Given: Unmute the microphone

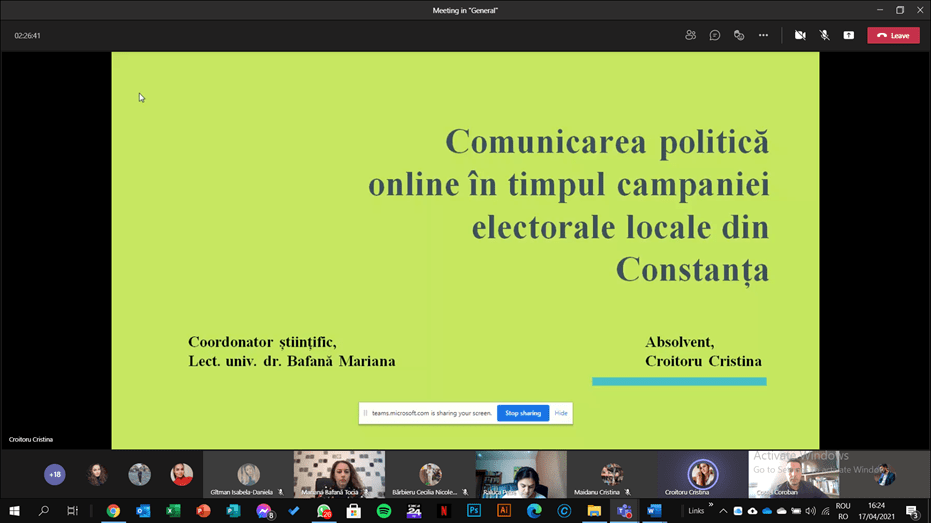Looking at the screenshot, I should 824,35.
